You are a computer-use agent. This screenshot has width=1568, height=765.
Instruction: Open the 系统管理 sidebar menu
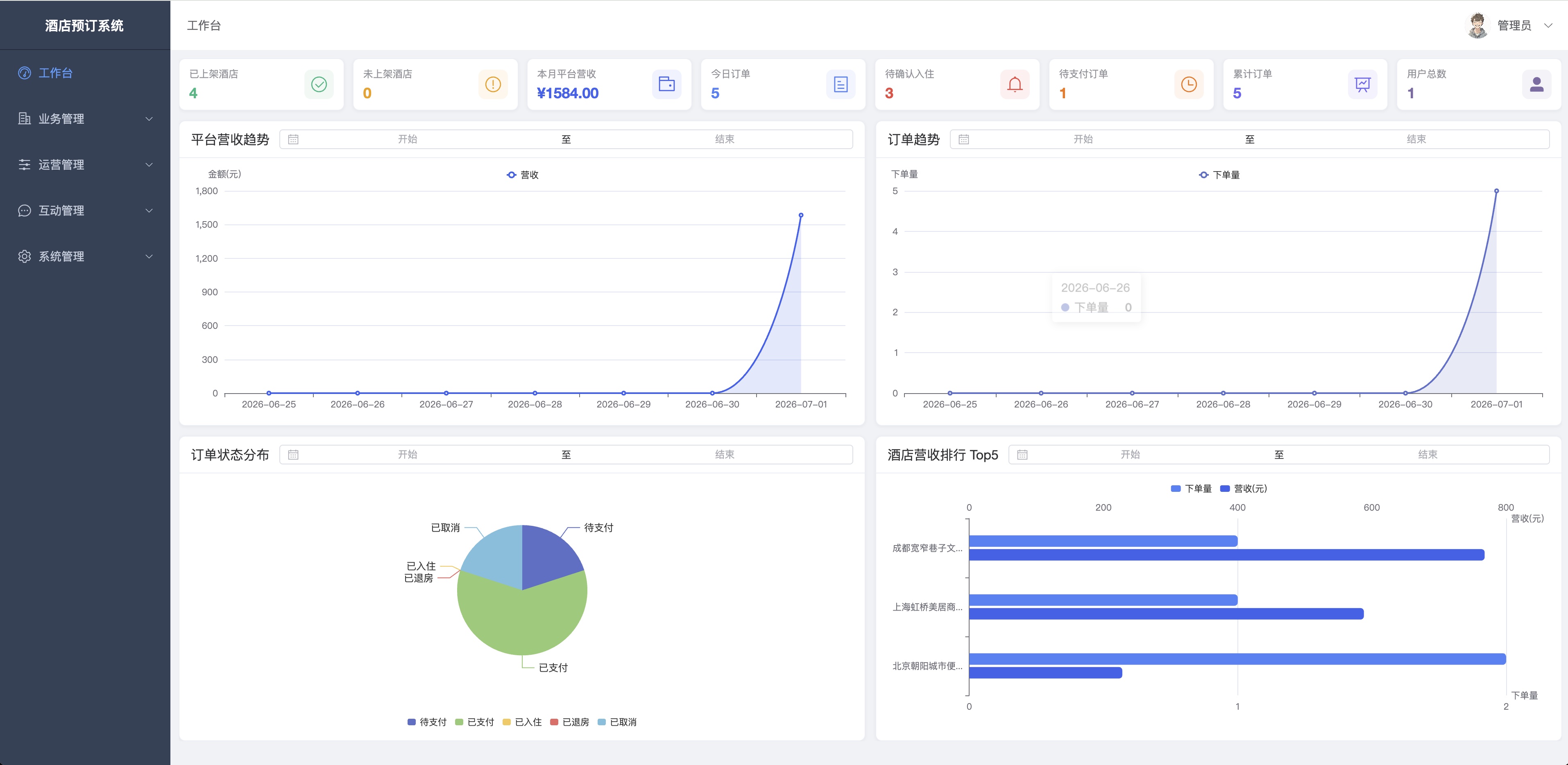[85, 256]
